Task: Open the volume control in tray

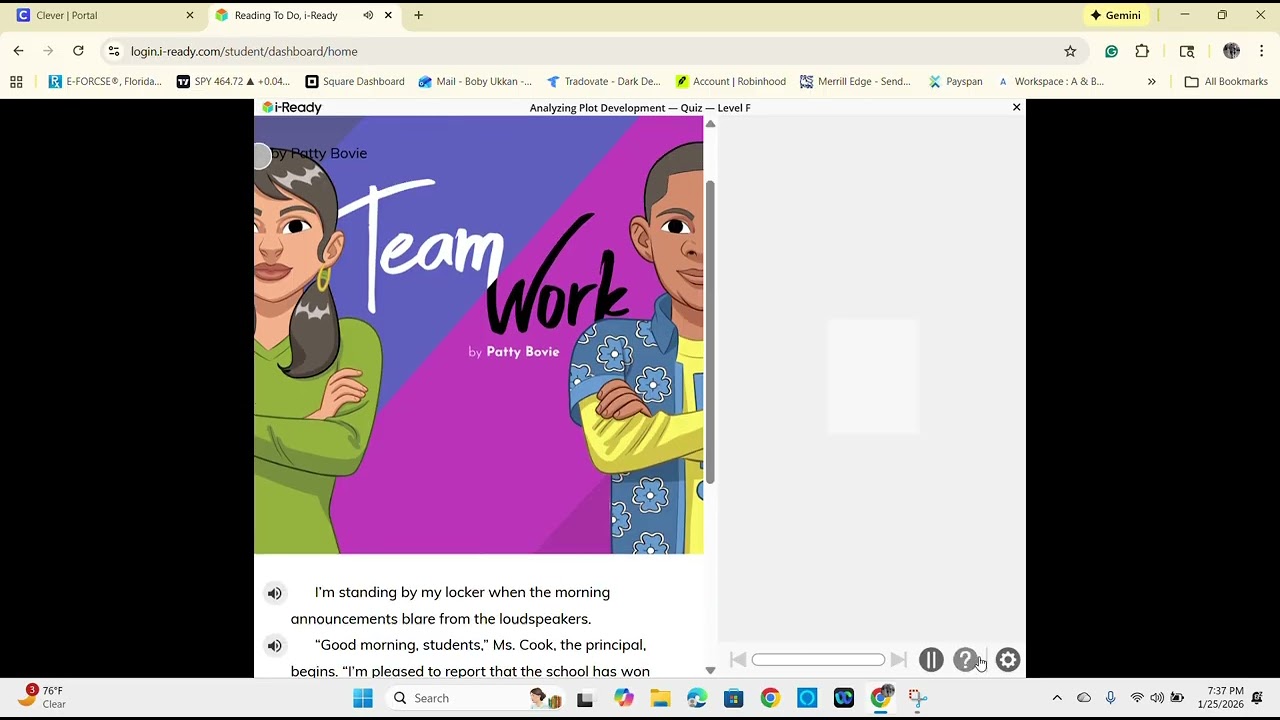Action: (x=1157, y=698)
